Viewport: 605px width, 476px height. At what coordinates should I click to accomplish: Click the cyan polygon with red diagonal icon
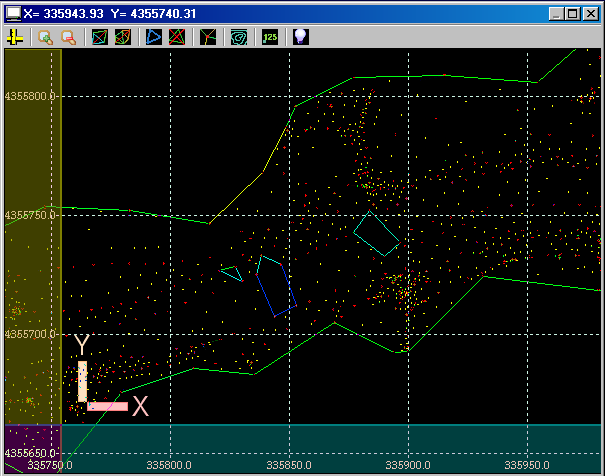pyautogui.click(x=100, y=37)
